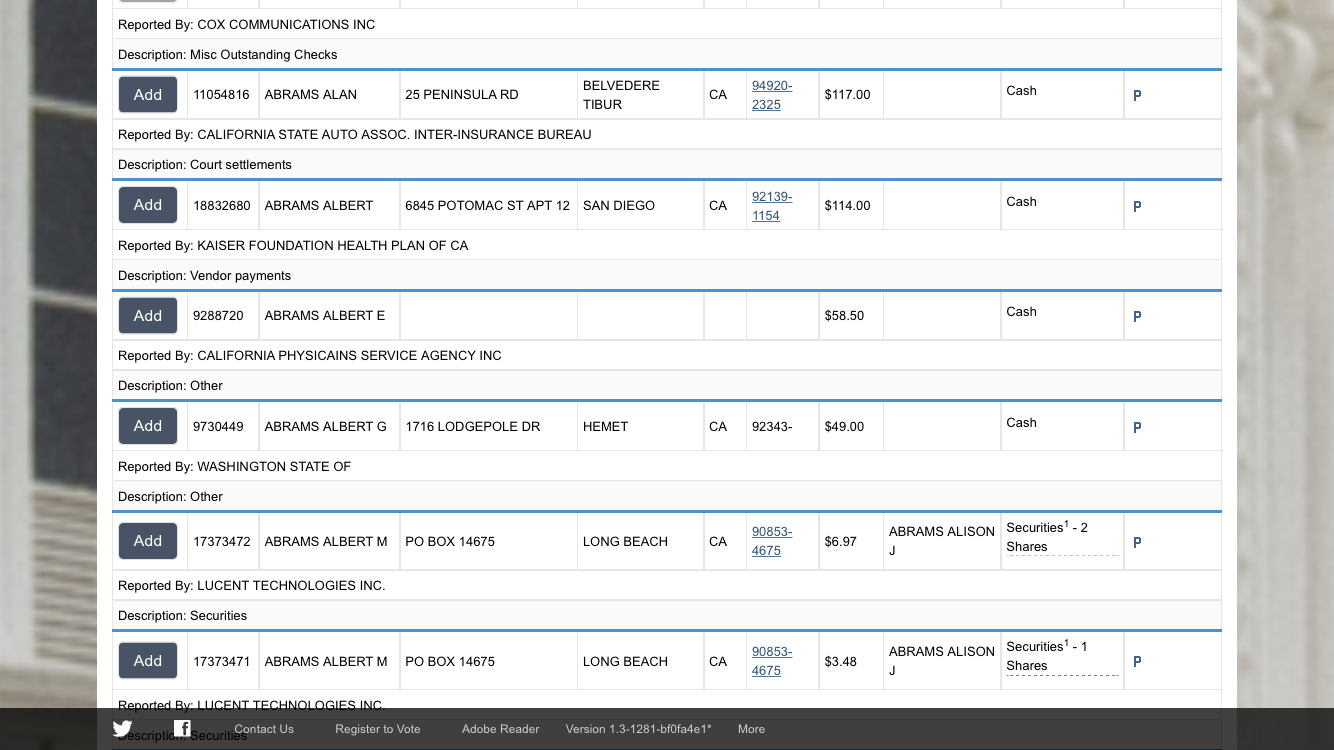Open ZIP link 94920-2325
Screen dimensions: 1334x750
pos(772,95)
